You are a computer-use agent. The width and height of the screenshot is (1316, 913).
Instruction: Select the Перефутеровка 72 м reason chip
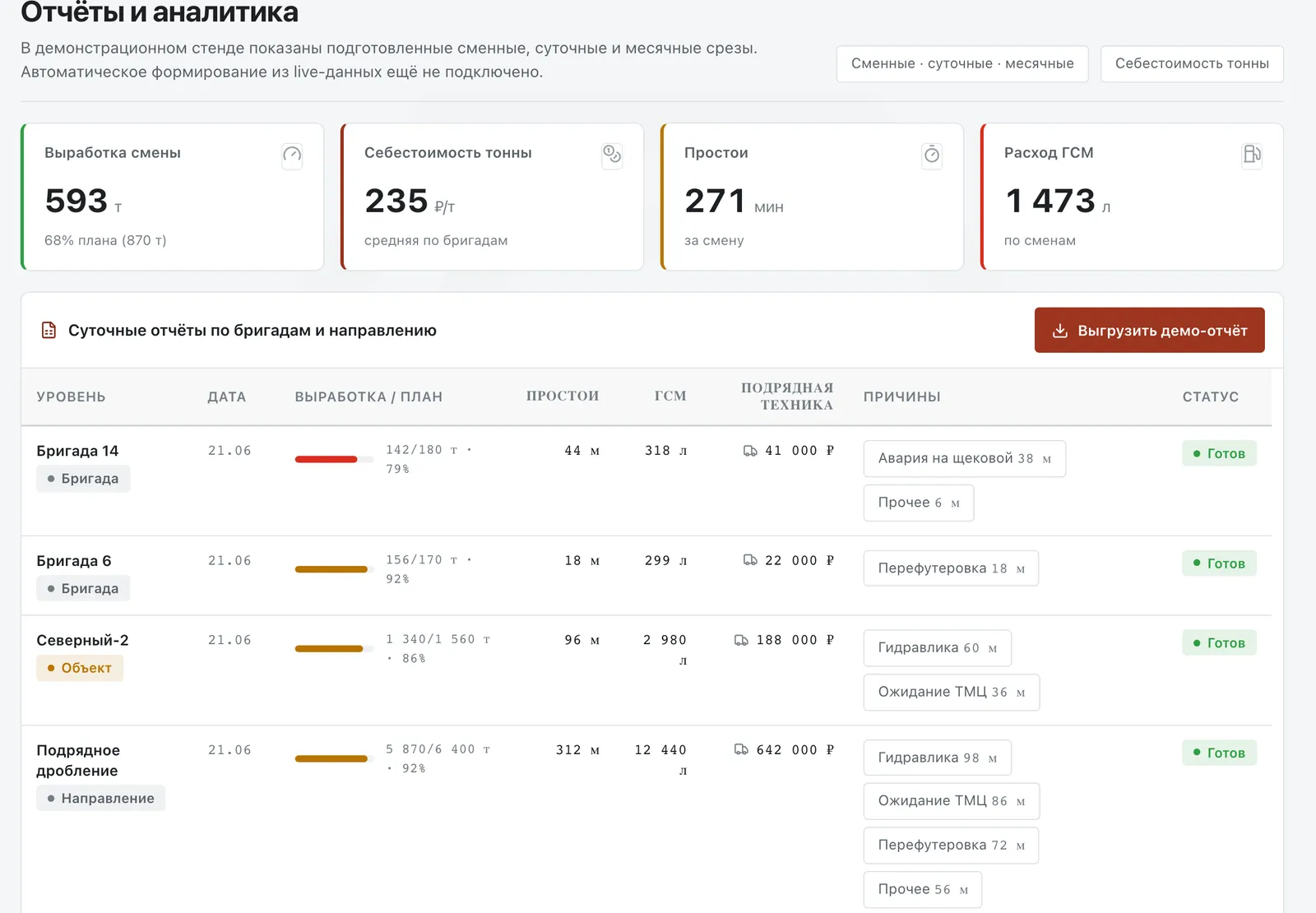(951, 846)
